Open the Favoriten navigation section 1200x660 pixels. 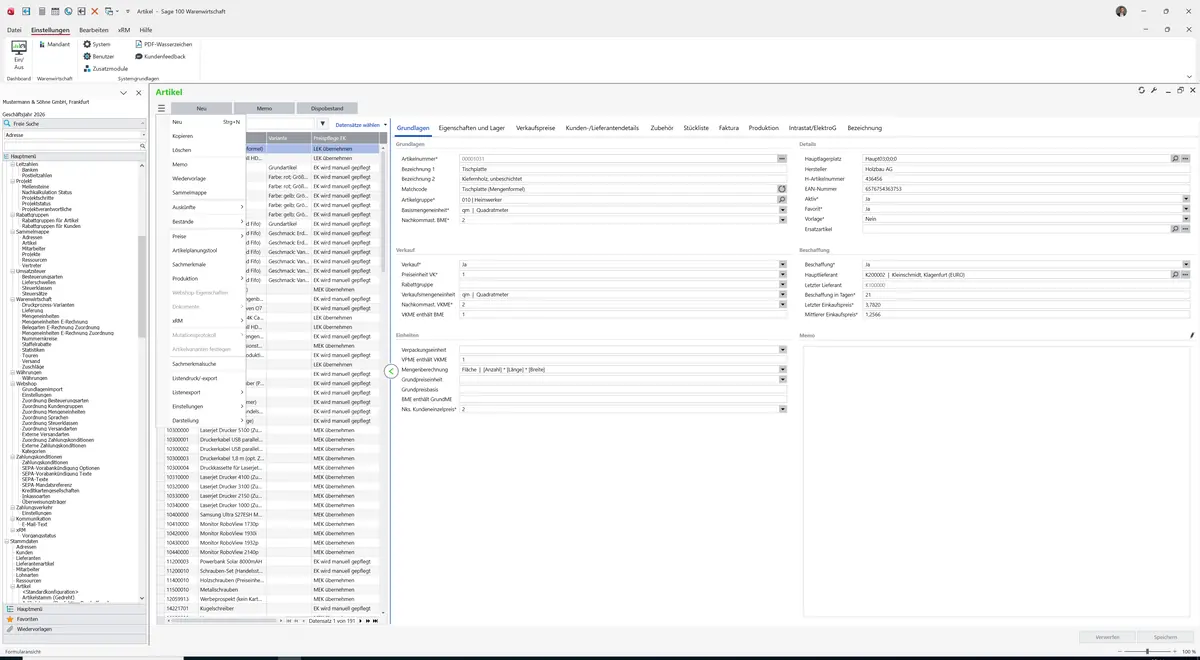[x=75, y=619]
